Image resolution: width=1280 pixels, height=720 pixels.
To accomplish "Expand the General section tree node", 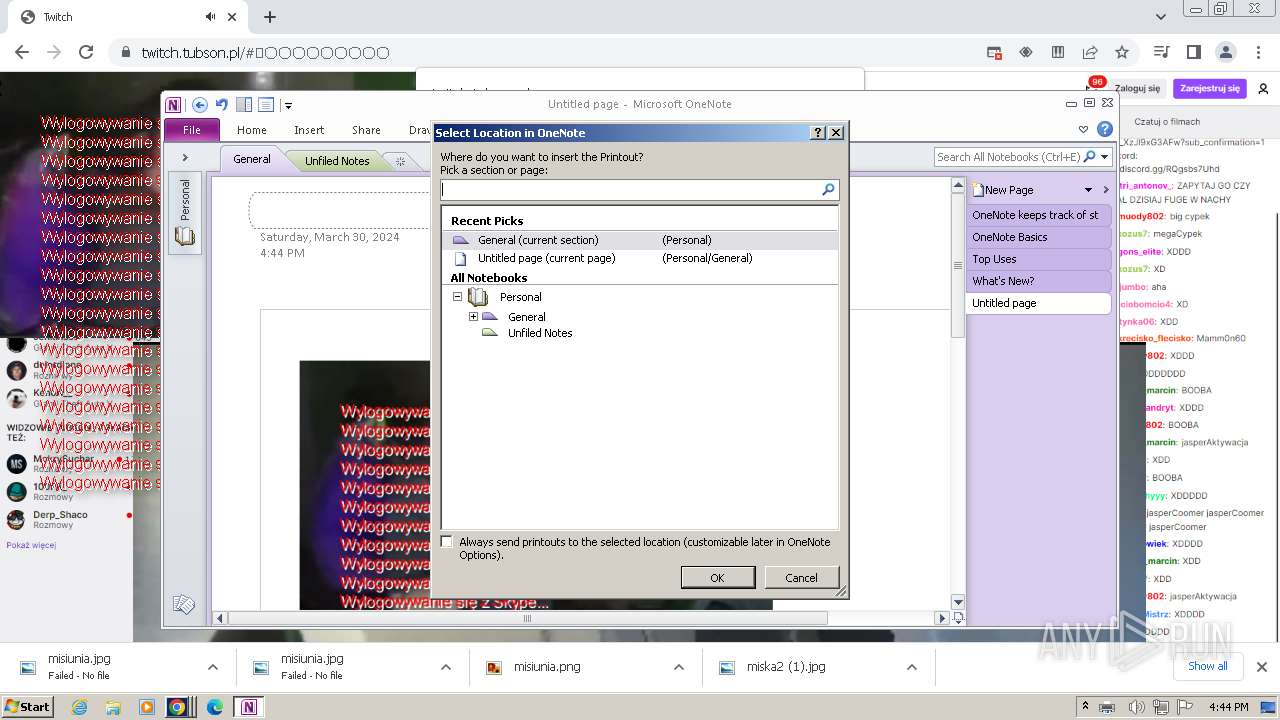I will tap(473, 317).
